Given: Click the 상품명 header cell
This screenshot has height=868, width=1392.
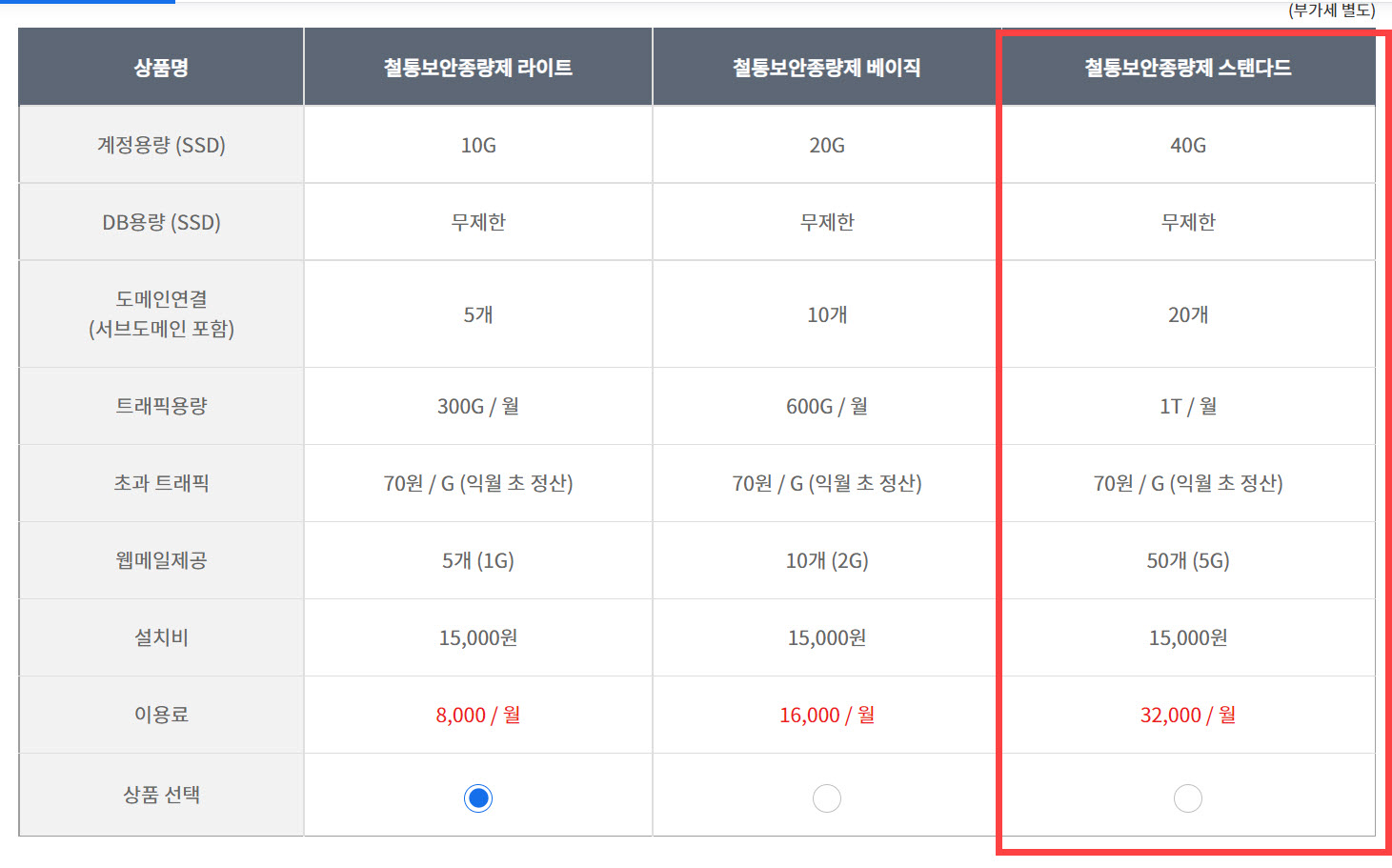Looking at the screenshot, I should tap(160, 66).
